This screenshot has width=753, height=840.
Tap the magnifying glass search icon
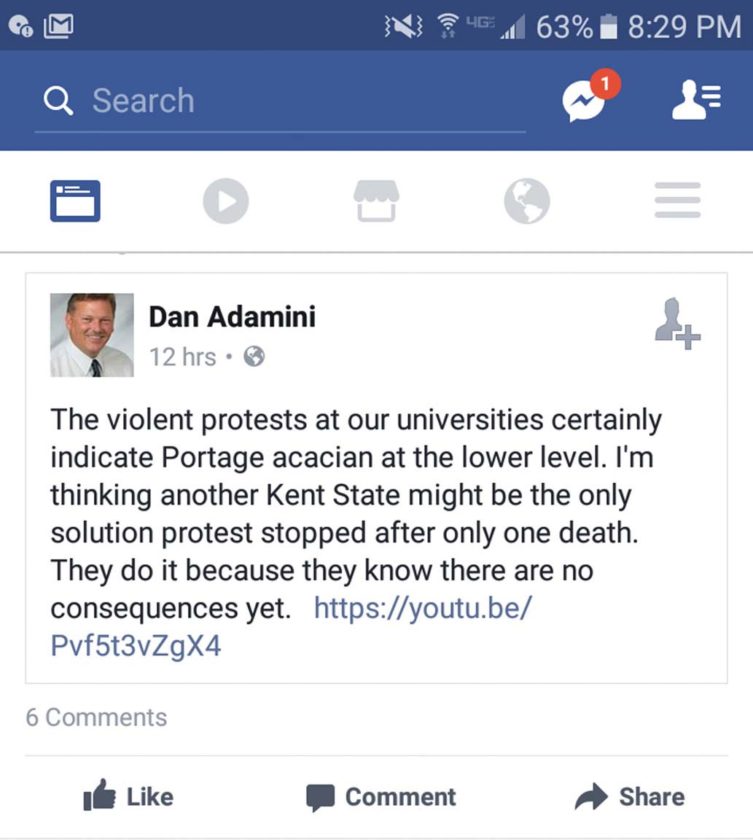click(x=59, y=101)
